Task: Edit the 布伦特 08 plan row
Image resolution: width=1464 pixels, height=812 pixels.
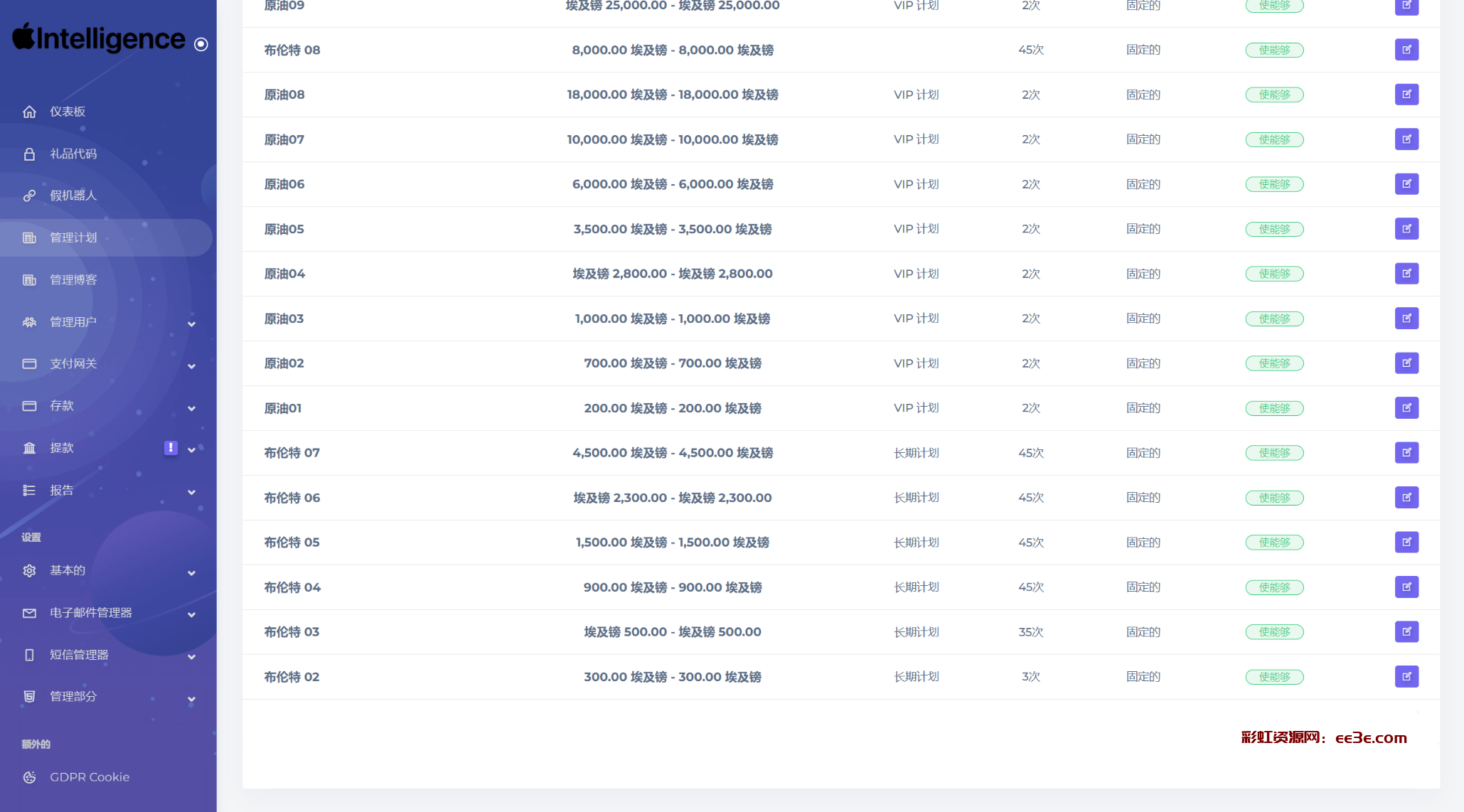Action: pyautogui.click(x=1406, y=50)
